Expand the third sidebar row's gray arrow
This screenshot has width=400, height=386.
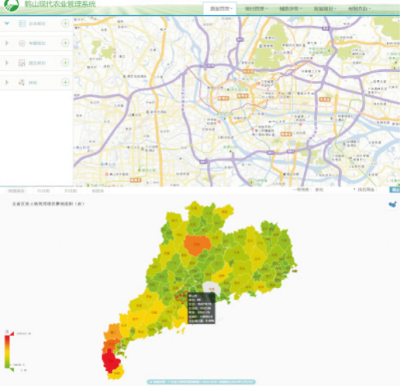click(x=7, y=63)
